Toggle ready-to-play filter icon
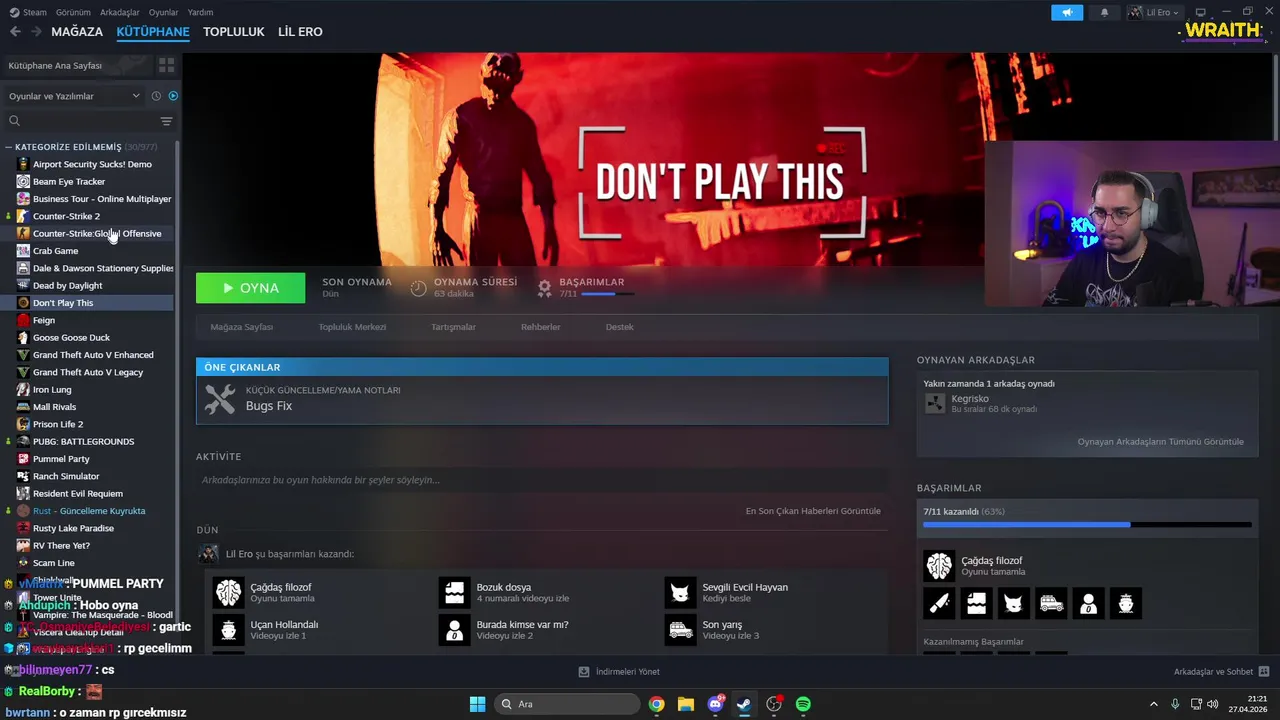This screenshot has height=720, width=1280. pos(173,96)
